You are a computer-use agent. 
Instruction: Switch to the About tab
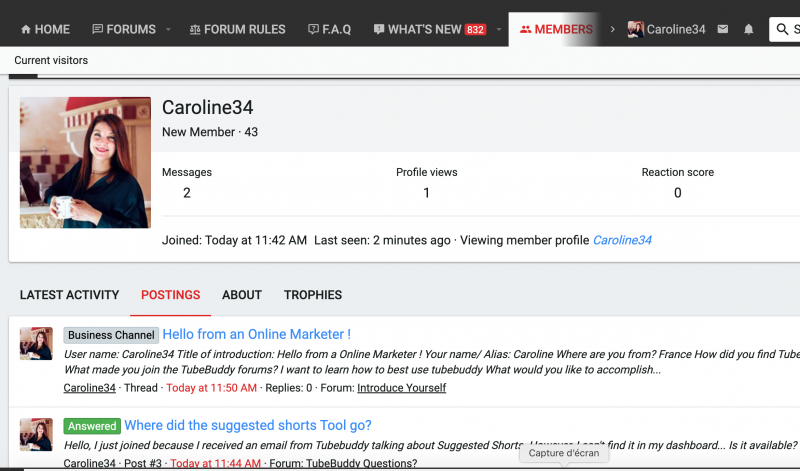coord(242,295)
